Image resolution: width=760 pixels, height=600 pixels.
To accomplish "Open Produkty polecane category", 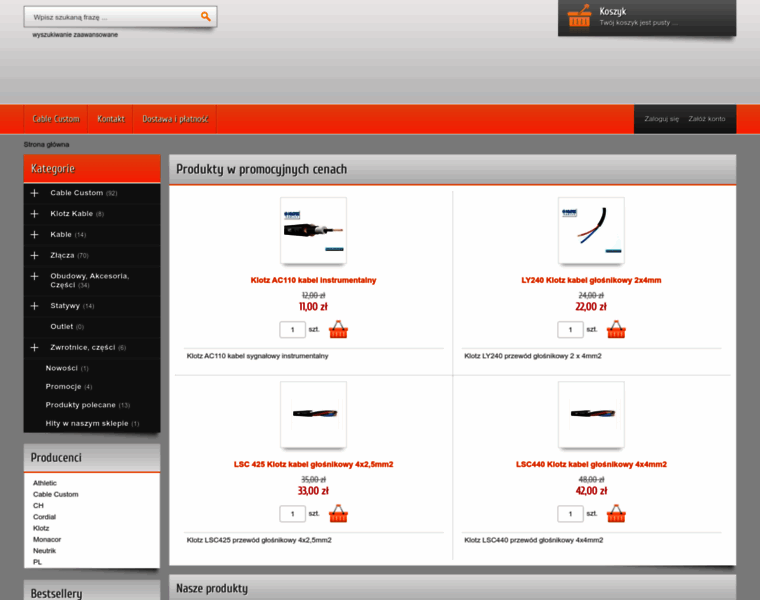I will 80,405.
